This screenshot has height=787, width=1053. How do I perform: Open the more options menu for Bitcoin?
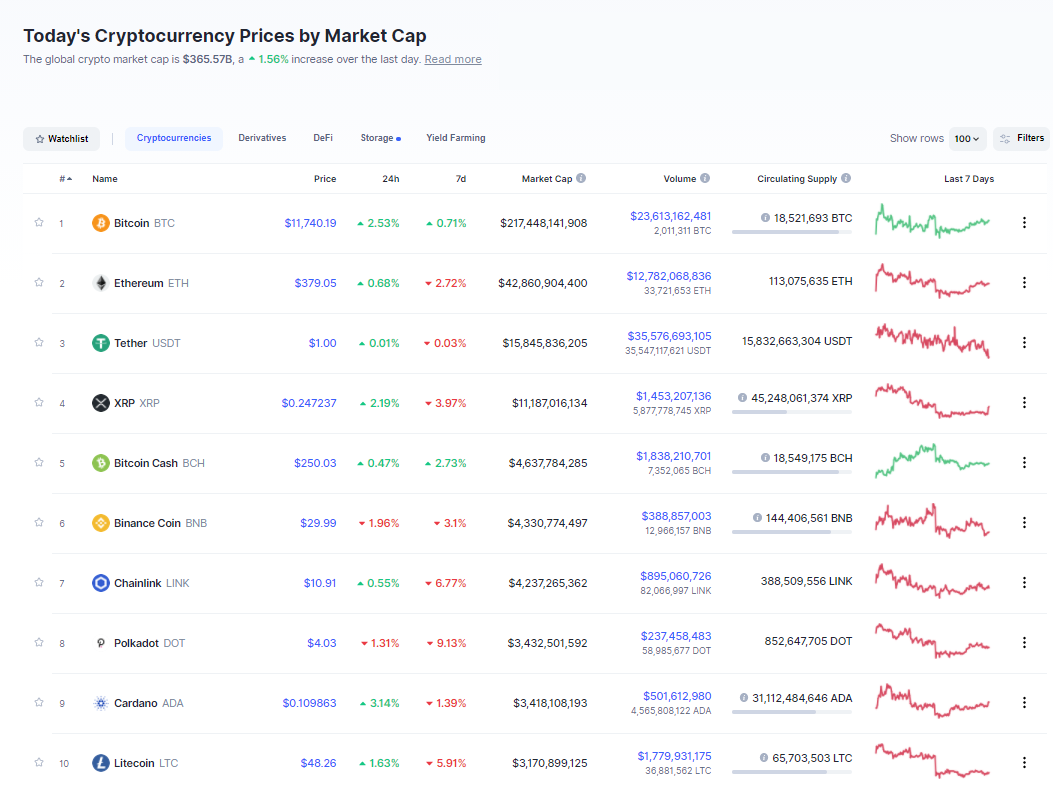[1024, 222]
